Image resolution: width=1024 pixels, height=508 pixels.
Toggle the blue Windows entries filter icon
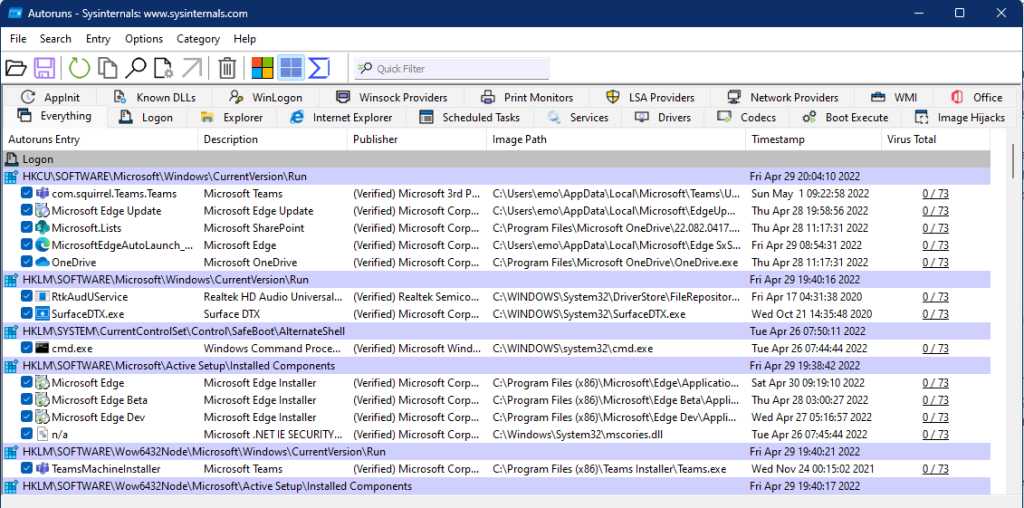click(x=290, y=68)
